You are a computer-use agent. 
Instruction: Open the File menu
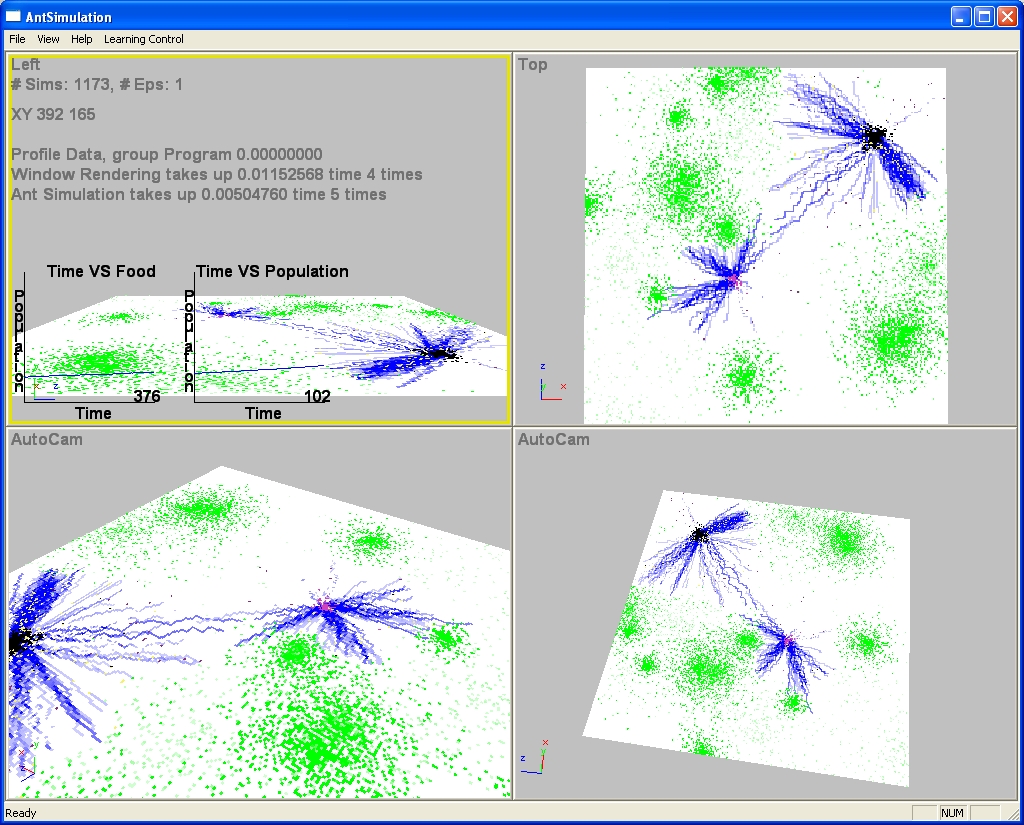(17, 39)
